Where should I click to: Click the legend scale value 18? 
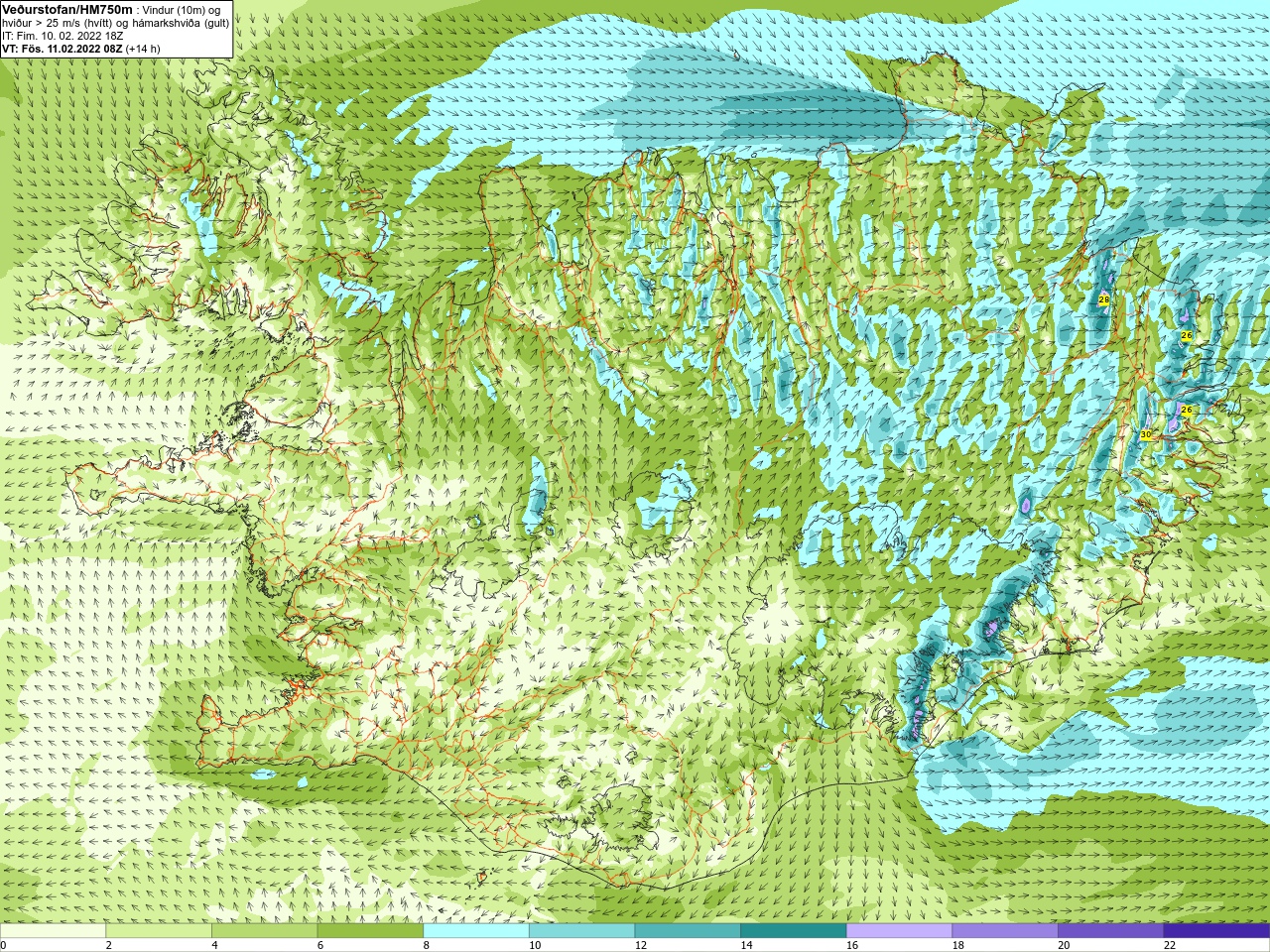coord(958,945)
